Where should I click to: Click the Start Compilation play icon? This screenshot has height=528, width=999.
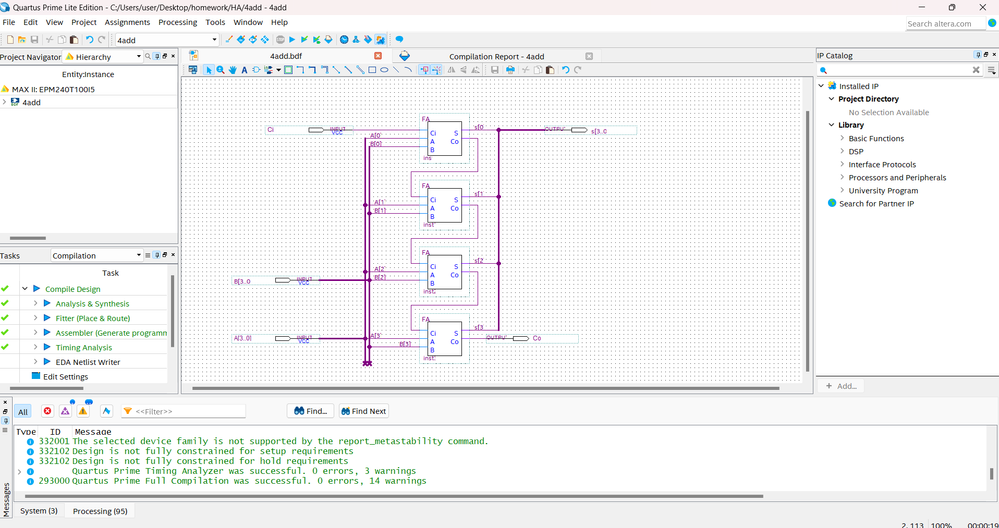click(x=292, y=40)
